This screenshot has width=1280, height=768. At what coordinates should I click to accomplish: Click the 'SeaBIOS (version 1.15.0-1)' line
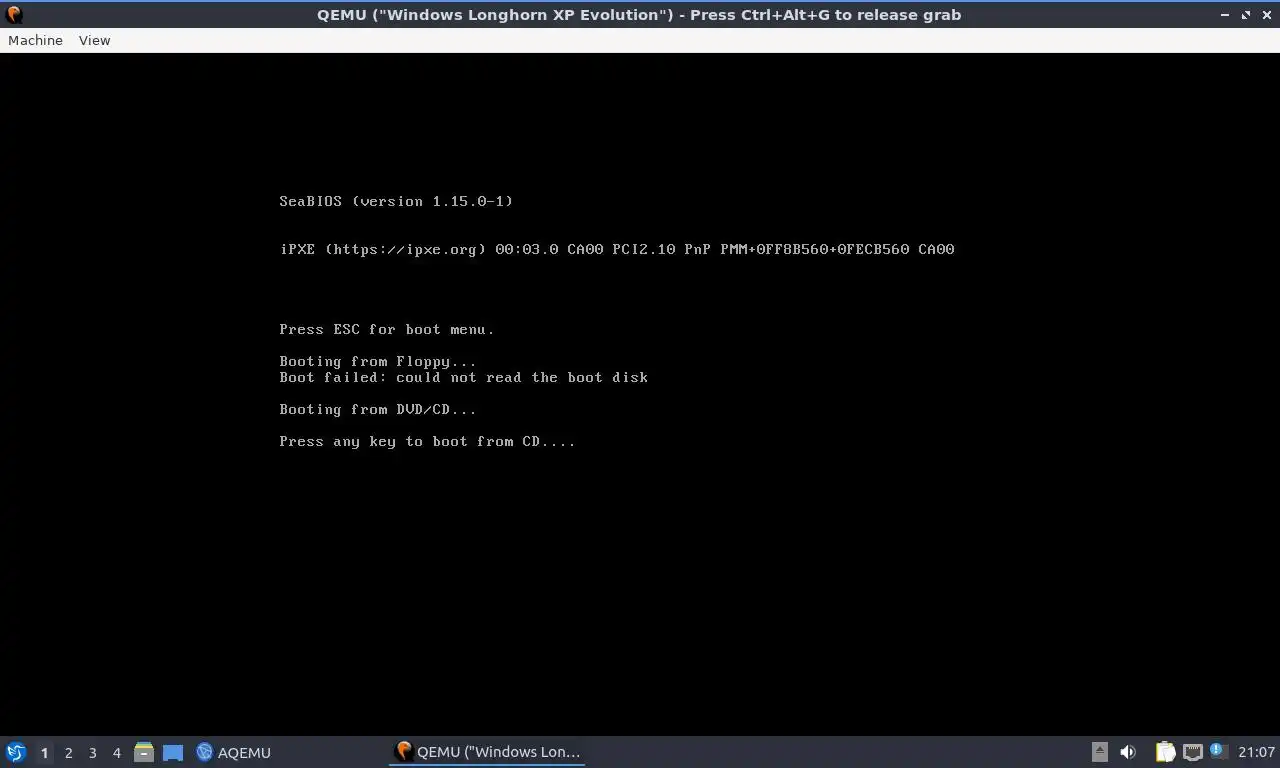[x=396, y=201]
